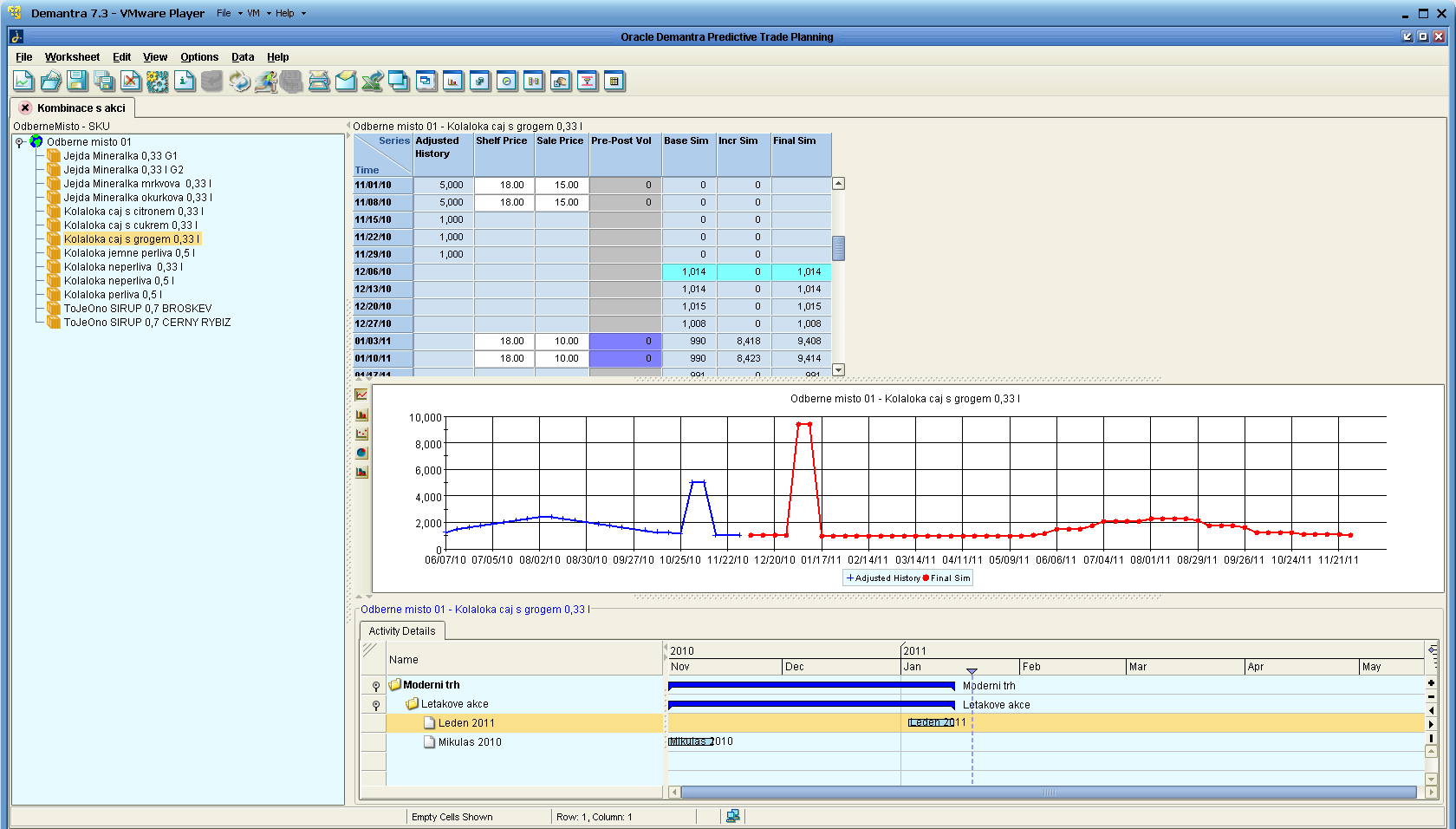Select ToJeOno SIRUP 0,7 BROSKEV item
Image resolution: width=1456 pixels, height=829 pixels.
(x=138, y=309)
